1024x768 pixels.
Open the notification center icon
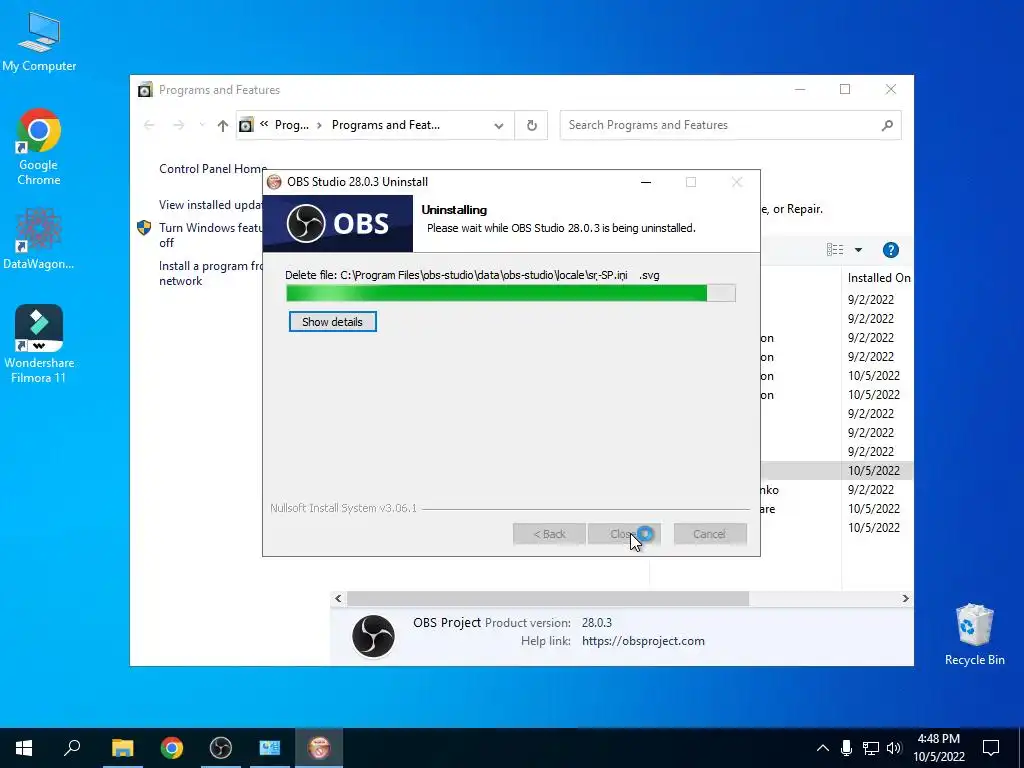click(x=991, y=748)
